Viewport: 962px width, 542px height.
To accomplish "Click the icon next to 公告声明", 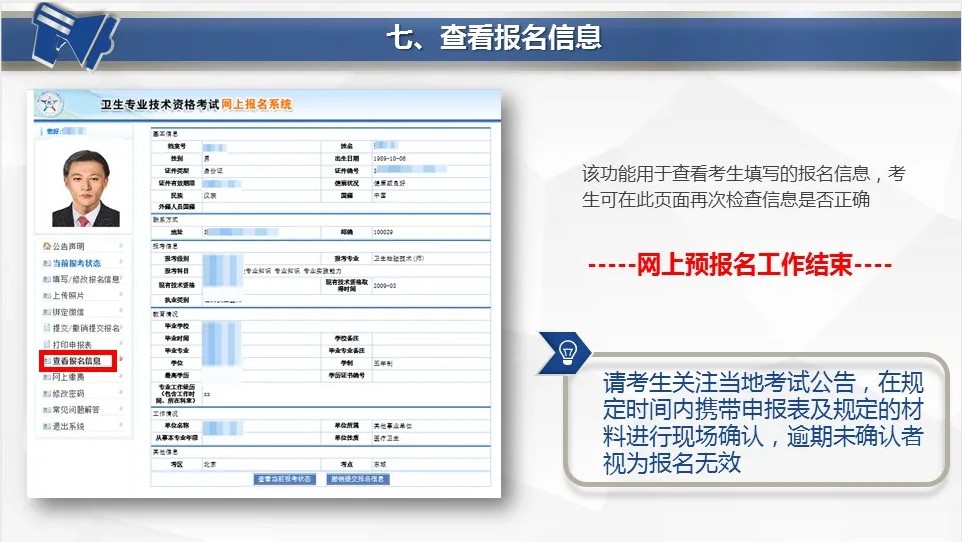I will pos(45,246).
